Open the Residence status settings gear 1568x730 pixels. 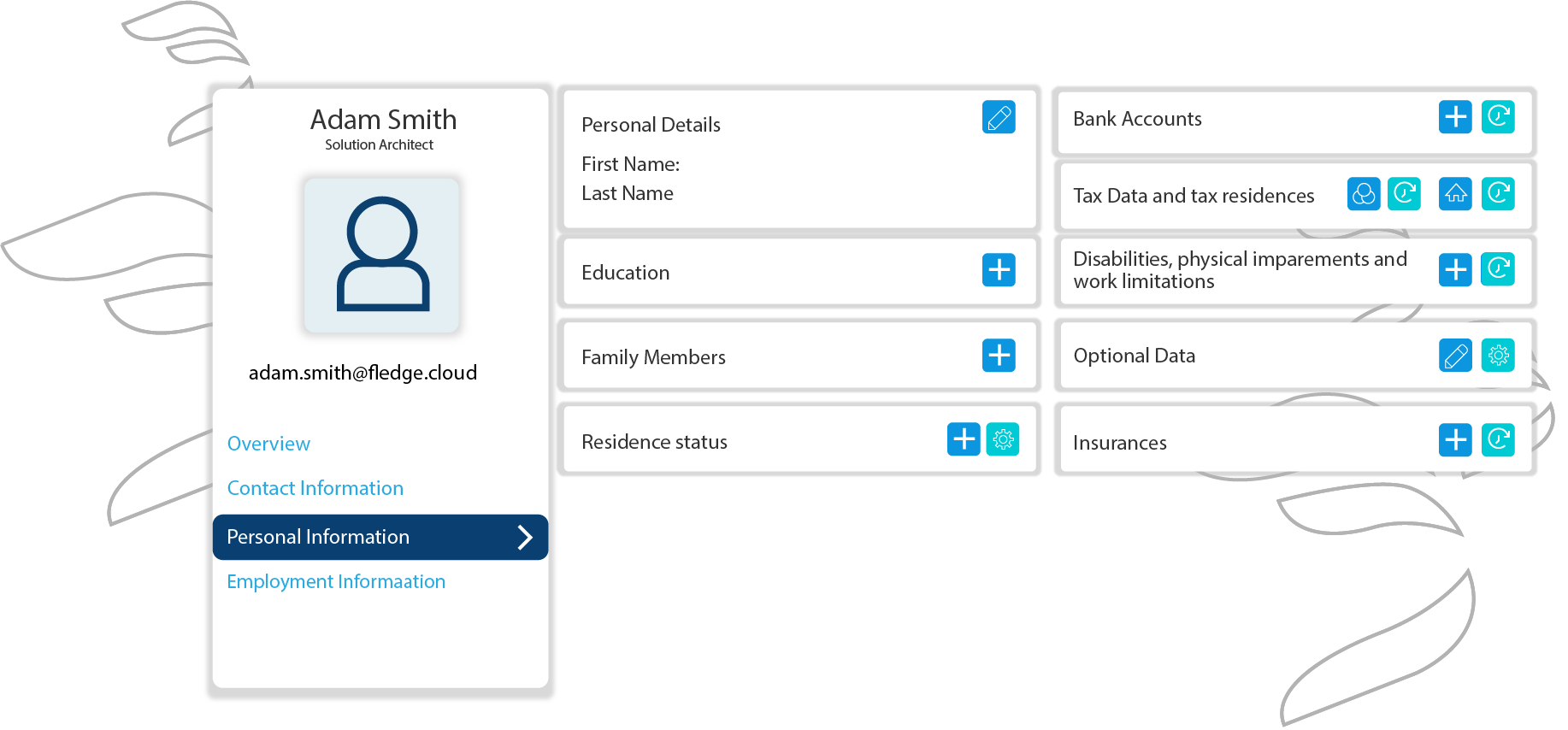pyautogui.click(x=1003, y=439)
